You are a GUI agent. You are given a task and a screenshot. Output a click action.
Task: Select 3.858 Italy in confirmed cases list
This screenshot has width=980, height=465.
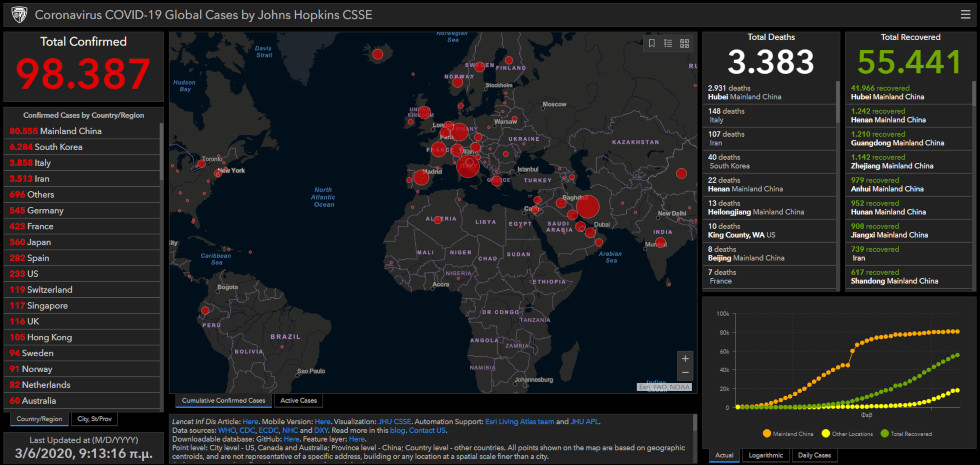tap(82, 162)
